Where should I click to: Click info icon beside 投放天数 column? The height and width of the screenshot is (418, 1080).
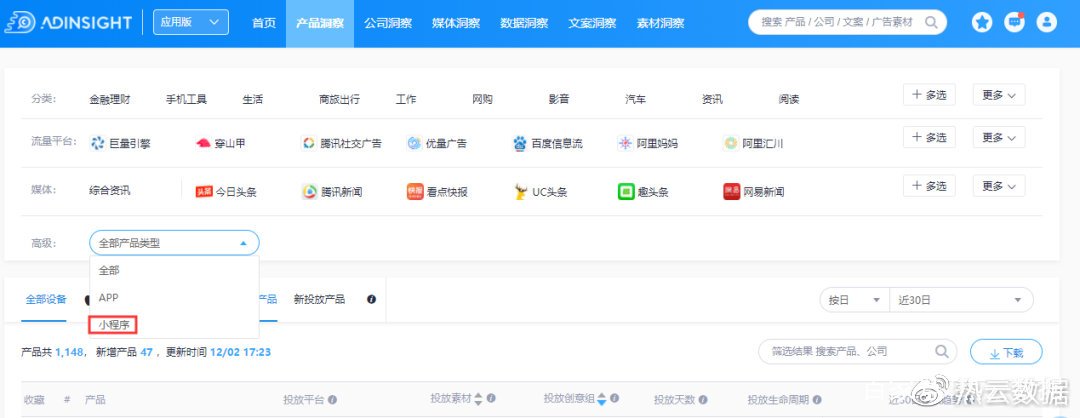[x=703, y=400]
